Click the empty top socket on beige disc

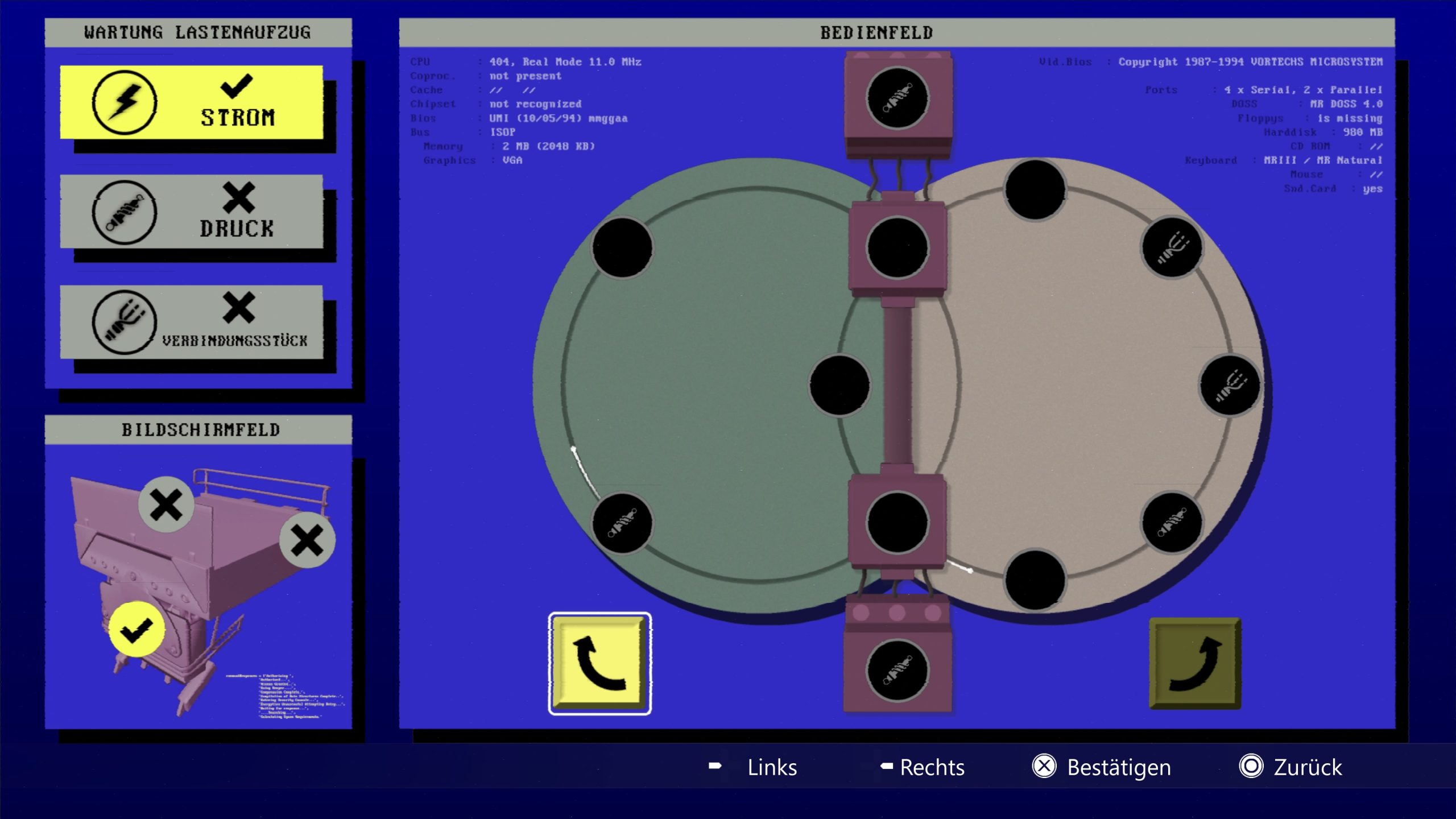[x=1035, y=189]
